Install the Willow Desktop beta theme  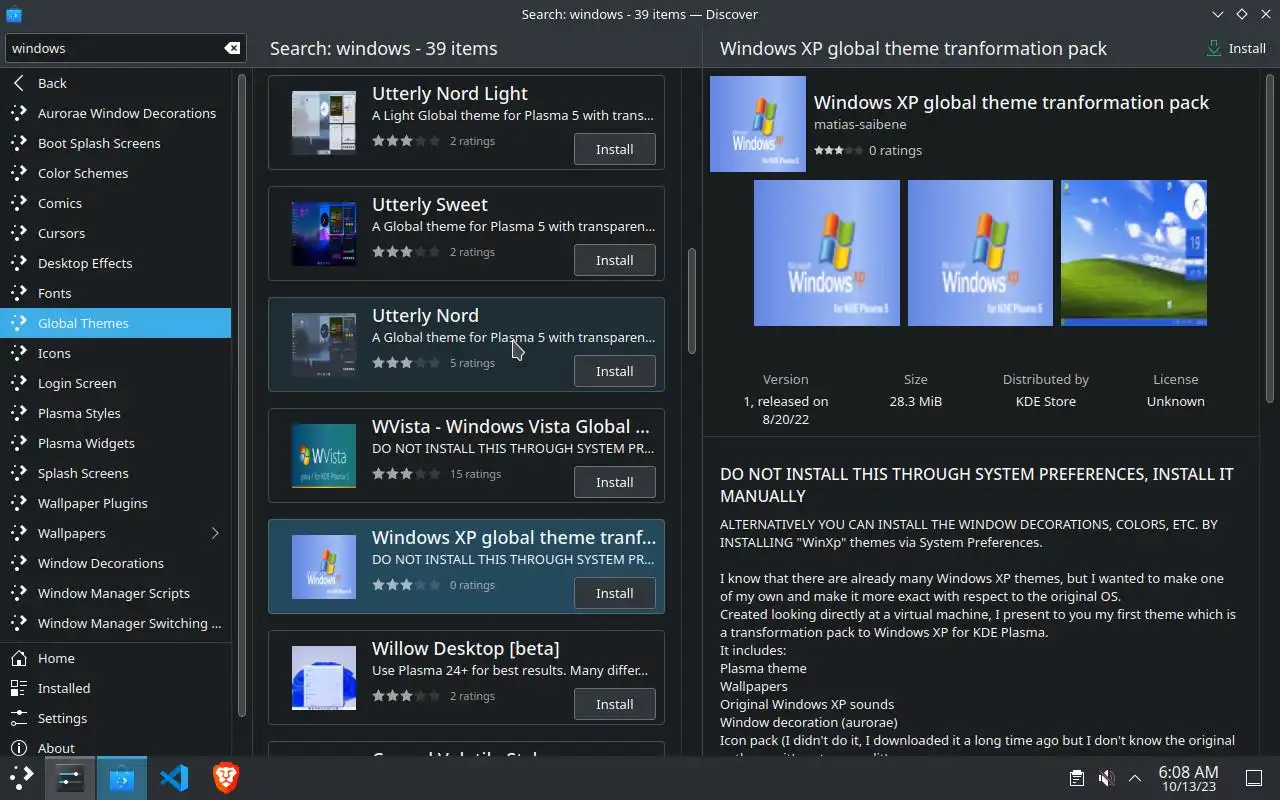615,704
